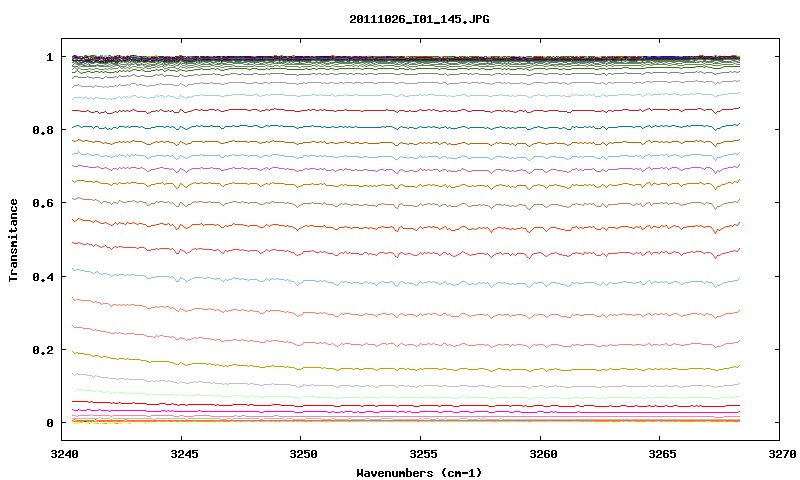Click the x-axis tick label 3260
Viewport: 800px width, 480px height.
pyautogui.click(x=543, y=454)
